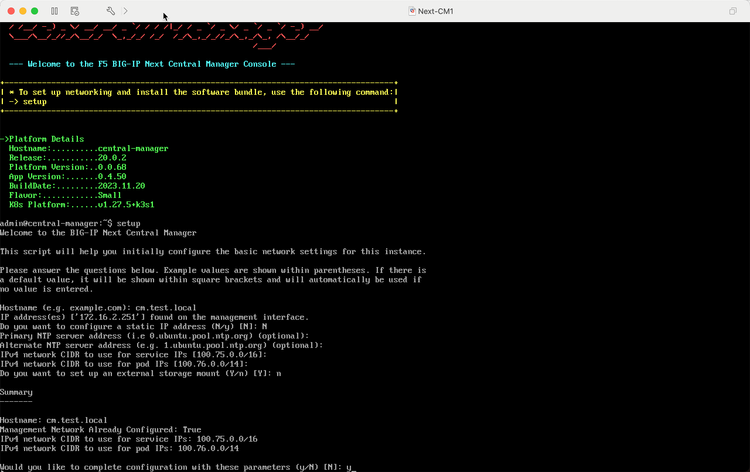Minimize the Next-CM1 window

point(22,11)
